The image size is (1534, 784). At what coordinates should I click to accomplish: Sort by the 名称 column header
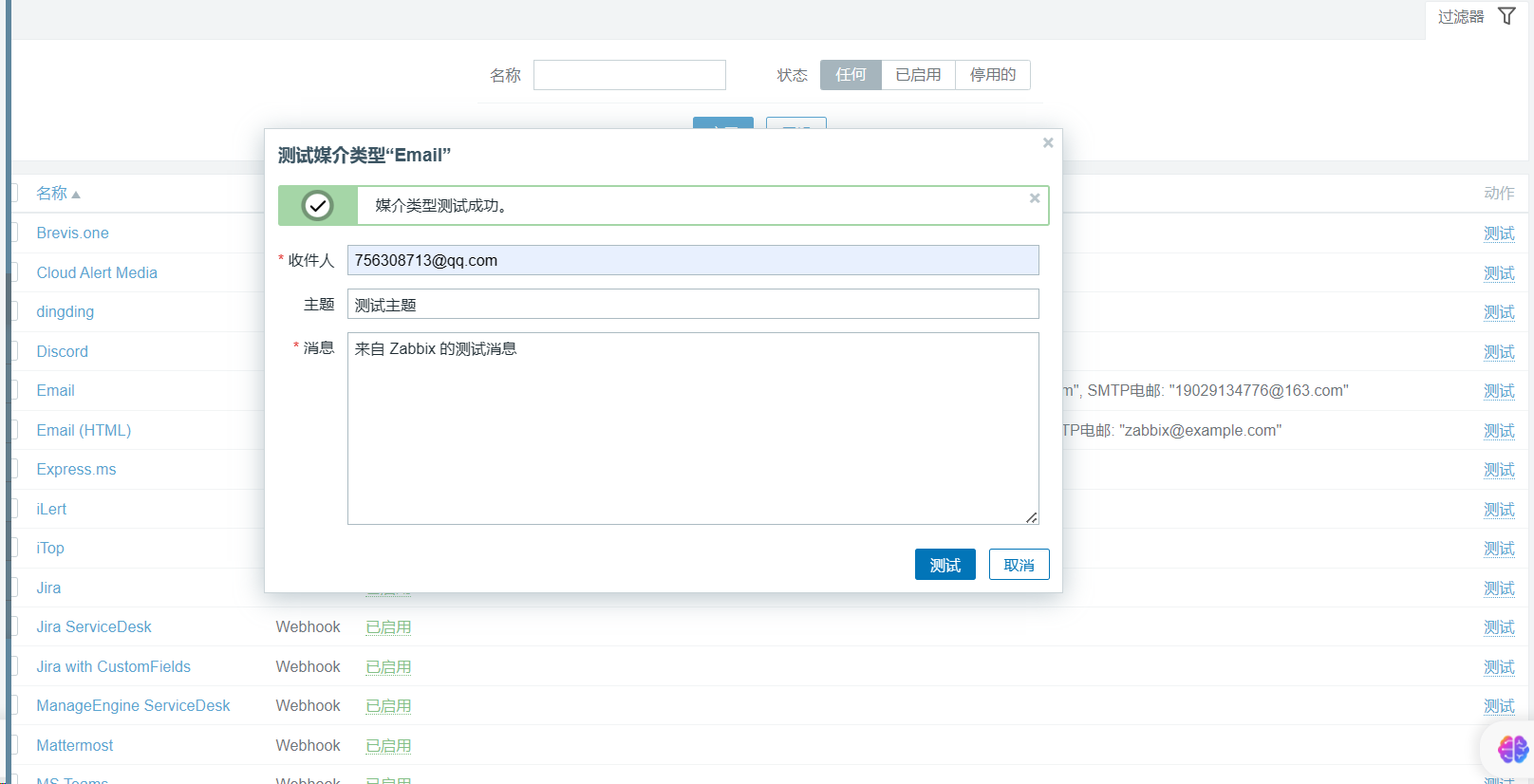coord(58,194)
